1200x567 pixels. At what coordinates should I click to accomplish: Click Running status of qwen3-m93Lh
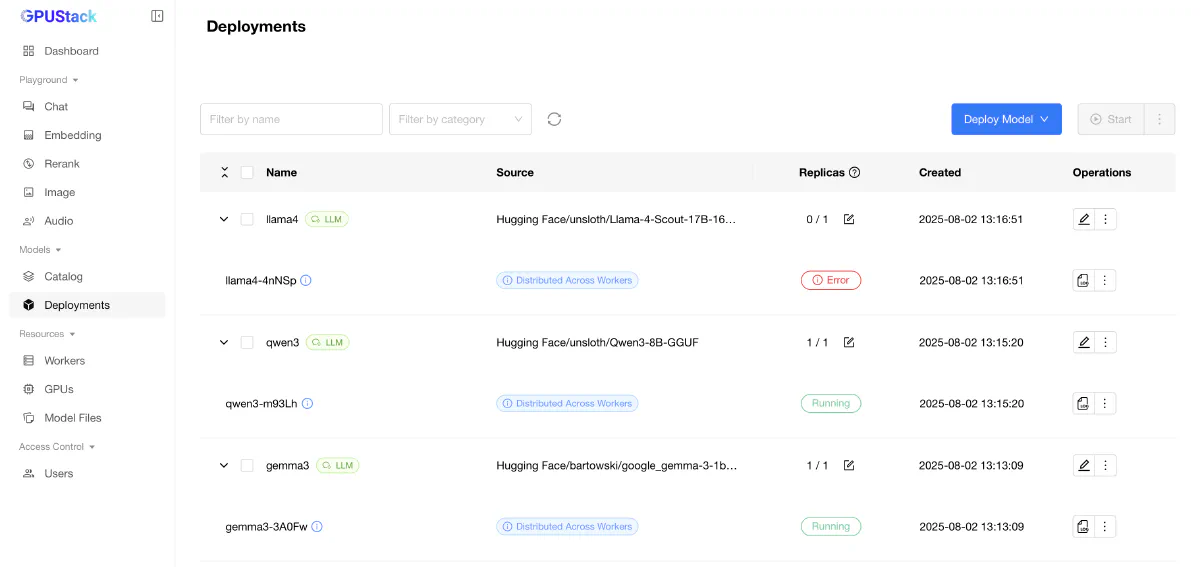pyautogui.click(x=831, y=404)
